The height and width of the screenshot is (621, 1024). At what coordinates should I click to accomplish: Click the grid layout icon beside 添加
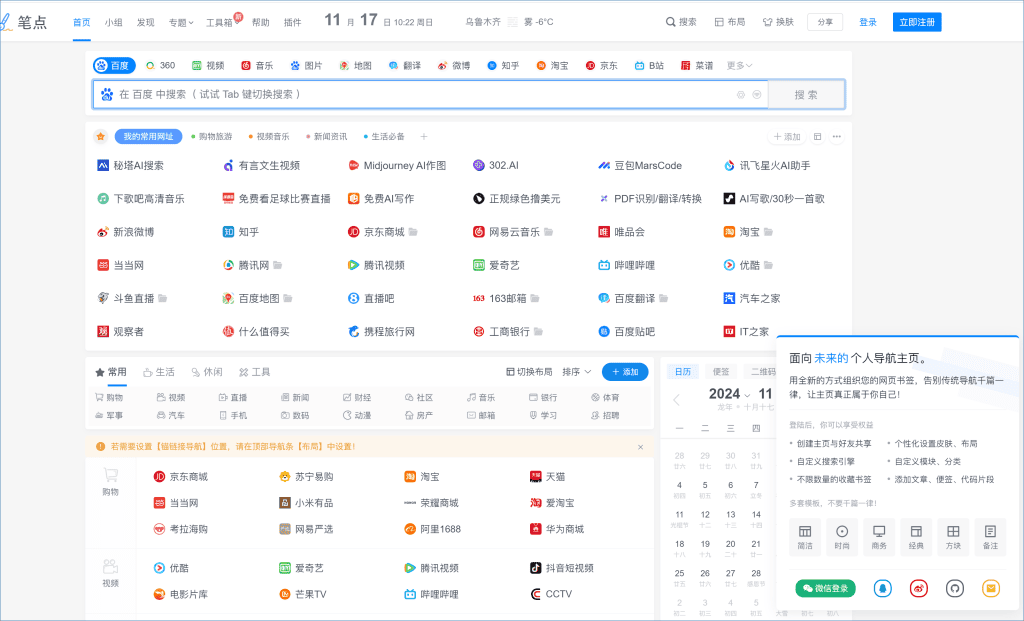(817, 136)
